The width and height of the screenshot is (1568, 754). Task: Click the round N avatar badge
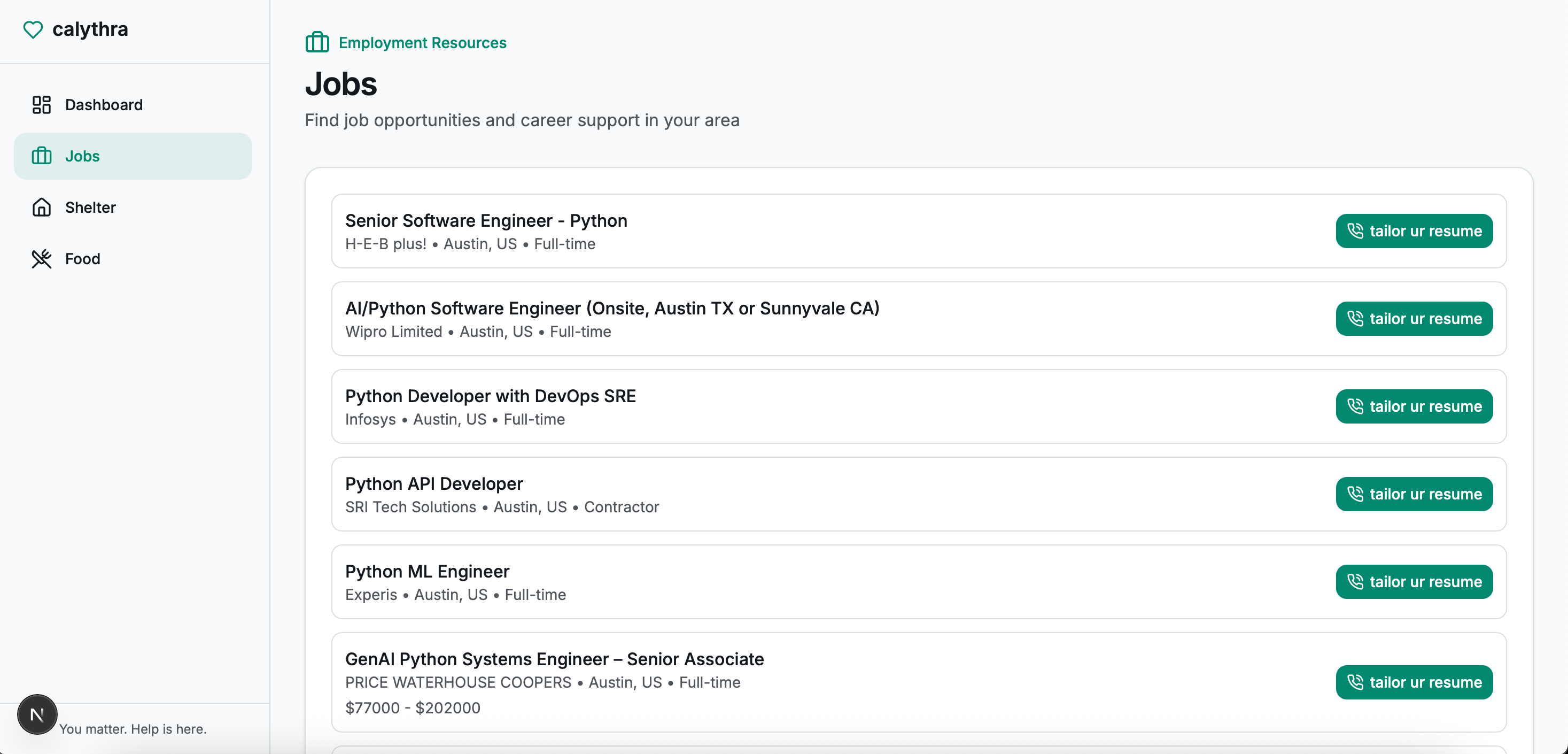(37, 714)
